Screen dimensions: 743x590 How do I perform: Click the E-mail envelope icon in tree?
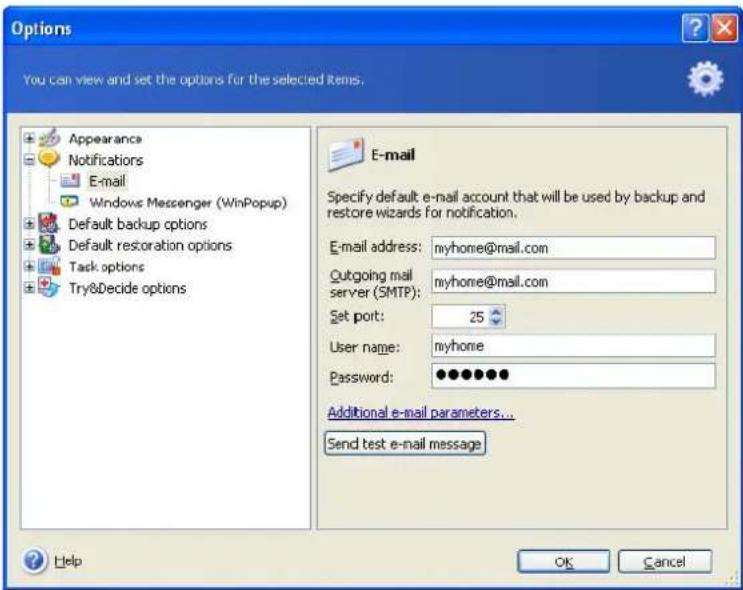(71, 181)
